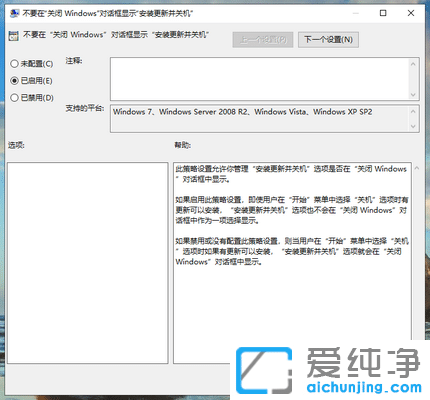Click the policy icon in the title bar
The image size is (430, 400).
coord(14,13)
